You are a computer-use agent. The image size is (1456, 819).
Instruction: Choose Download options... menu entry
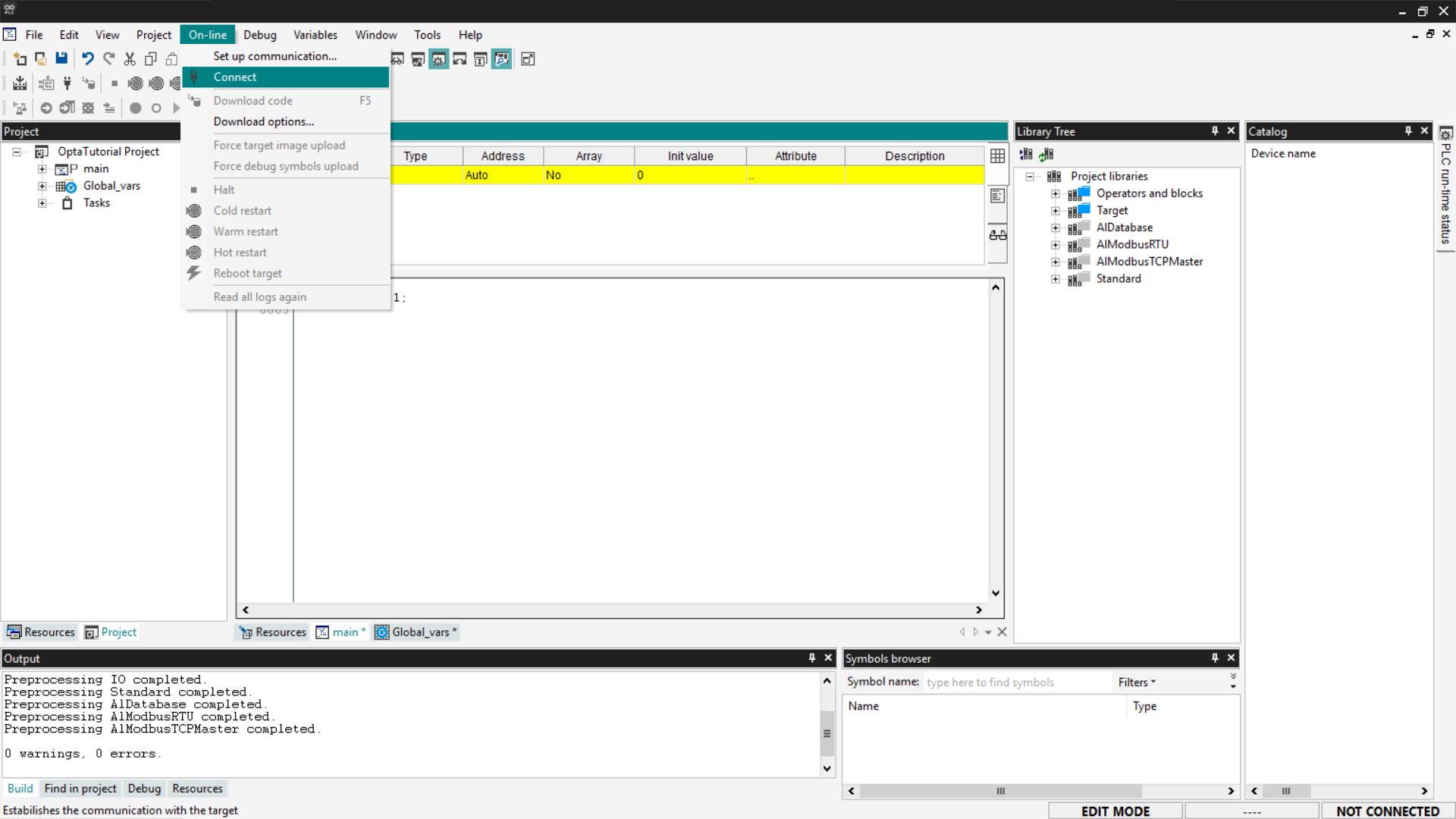[263, 121]
